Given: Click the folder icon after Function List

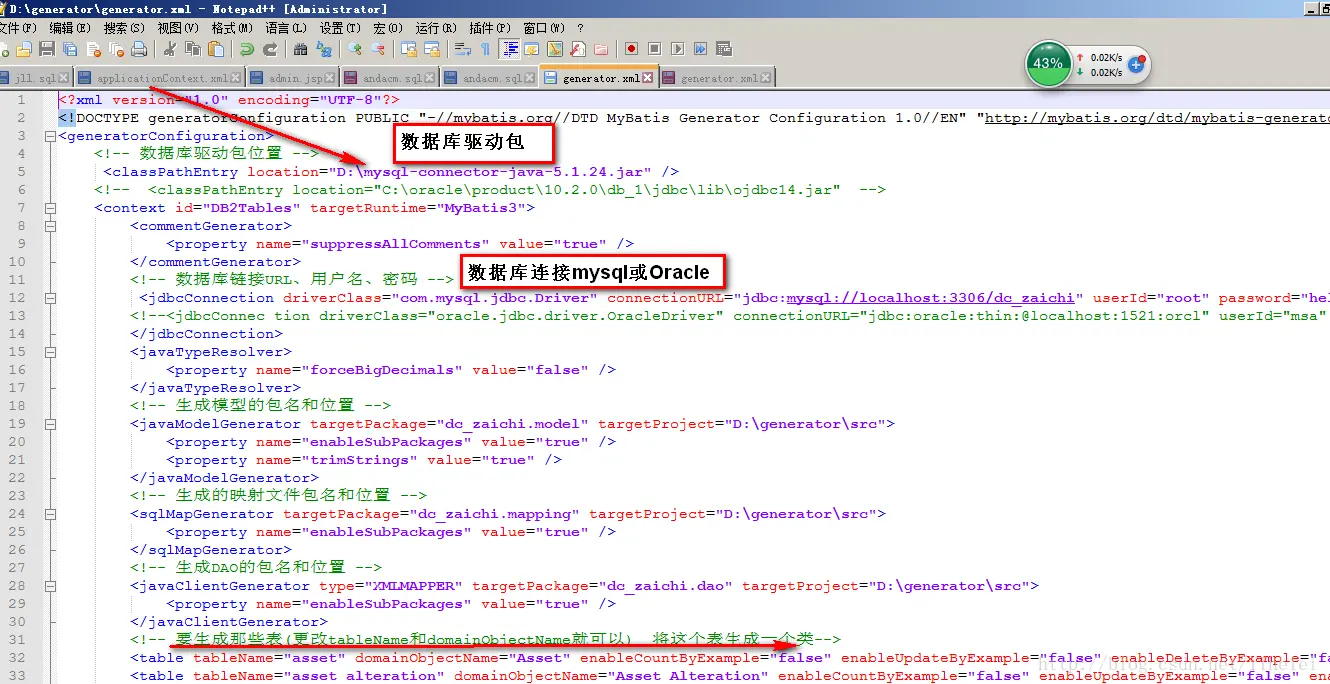Looking at the screenshot, I should coord(600,48).
